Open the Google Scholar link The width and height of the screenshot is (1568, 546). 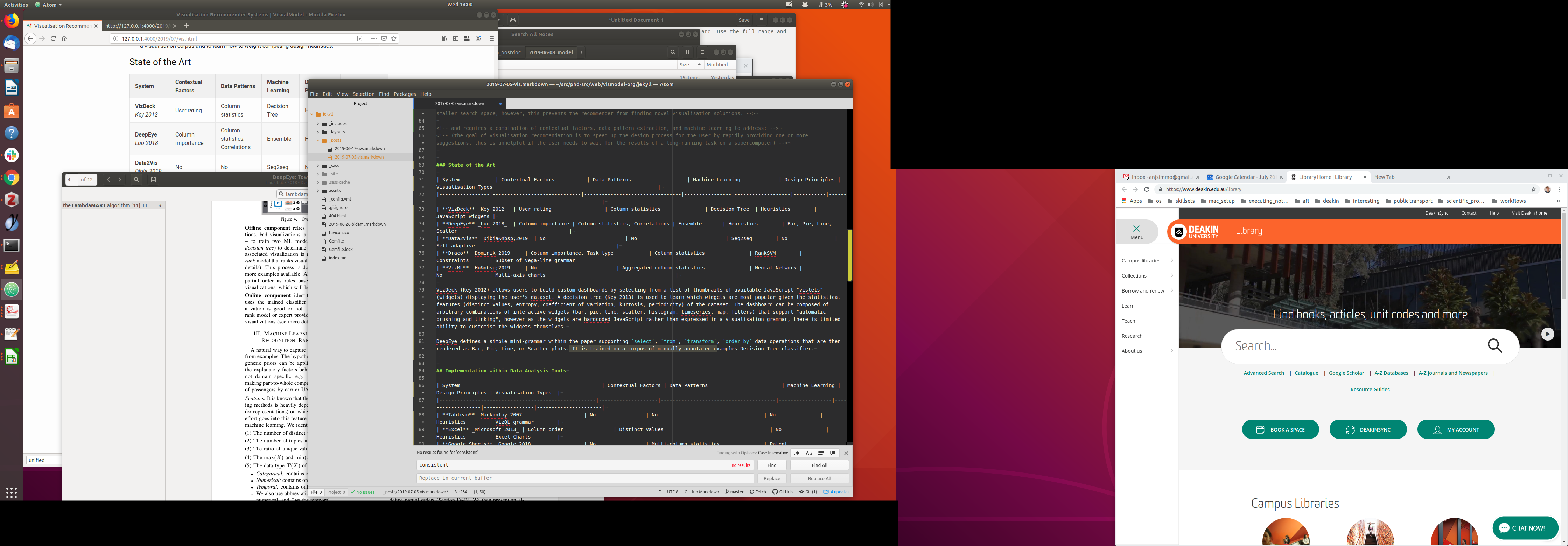coord(1346,373)
